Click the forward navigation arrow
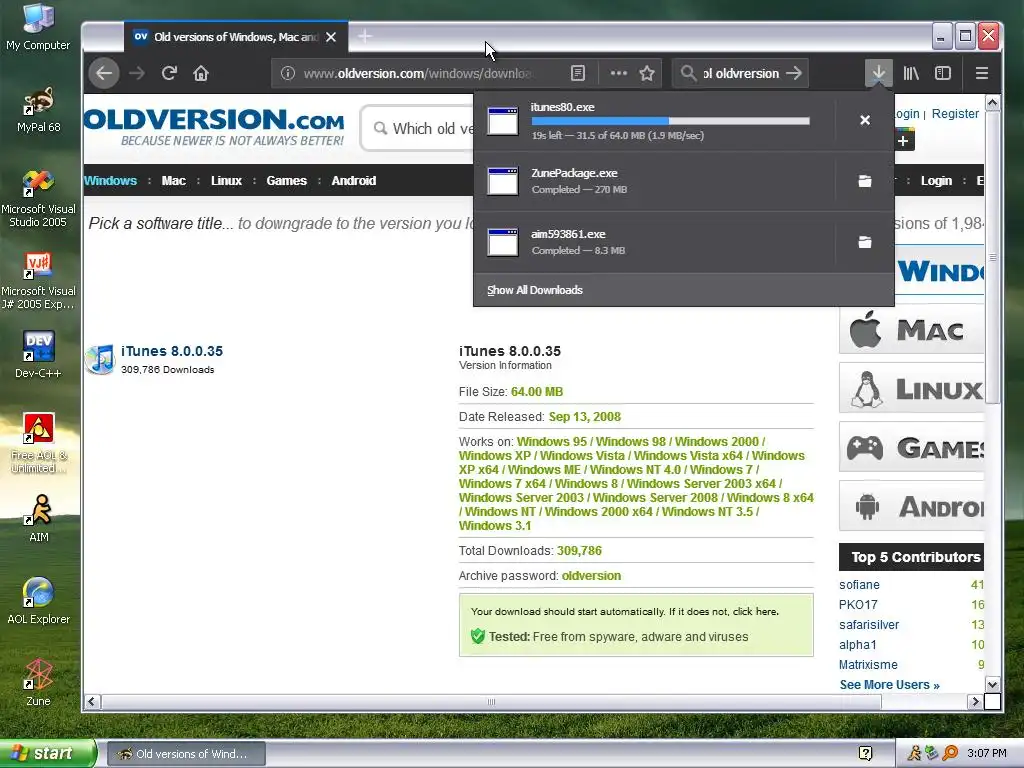 136,73
